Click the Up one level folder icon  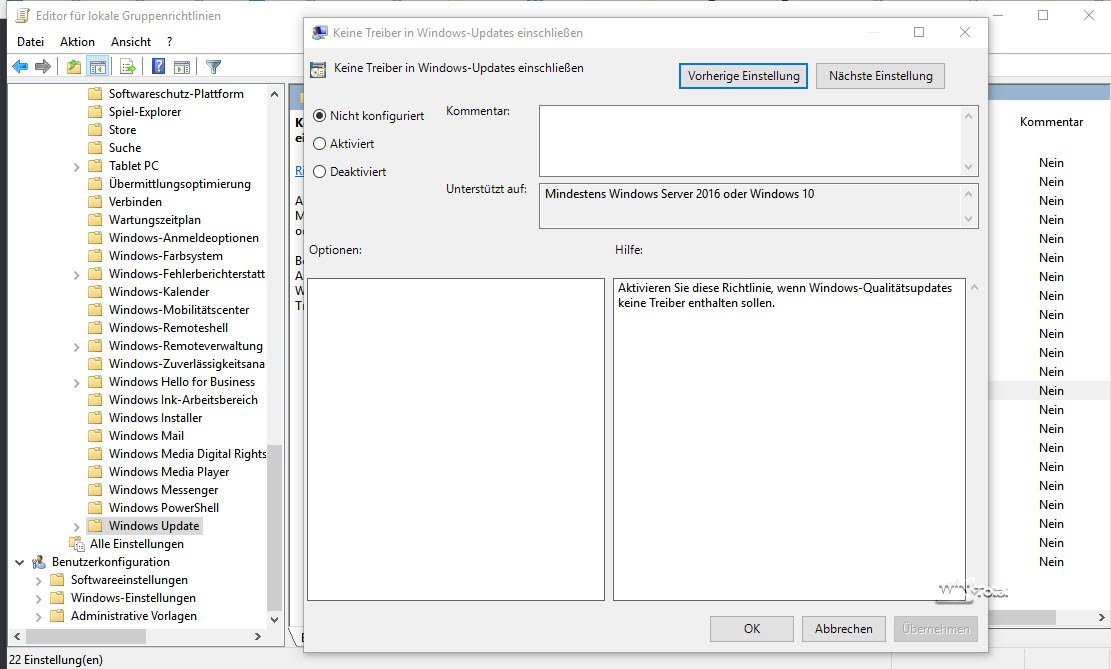tap(74, 67)
